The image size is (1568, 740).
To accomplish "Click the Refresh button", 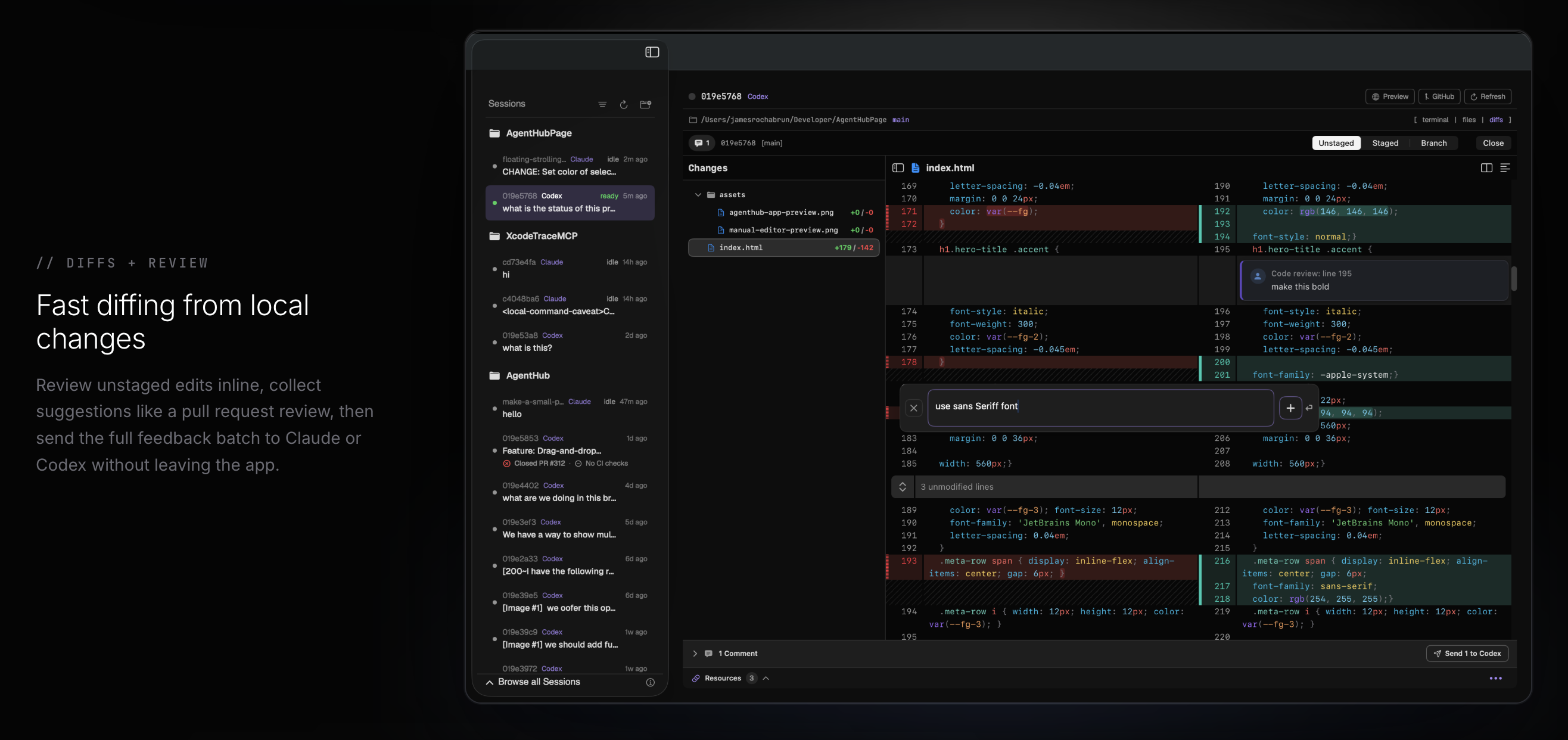I will tap(1487, 97).
